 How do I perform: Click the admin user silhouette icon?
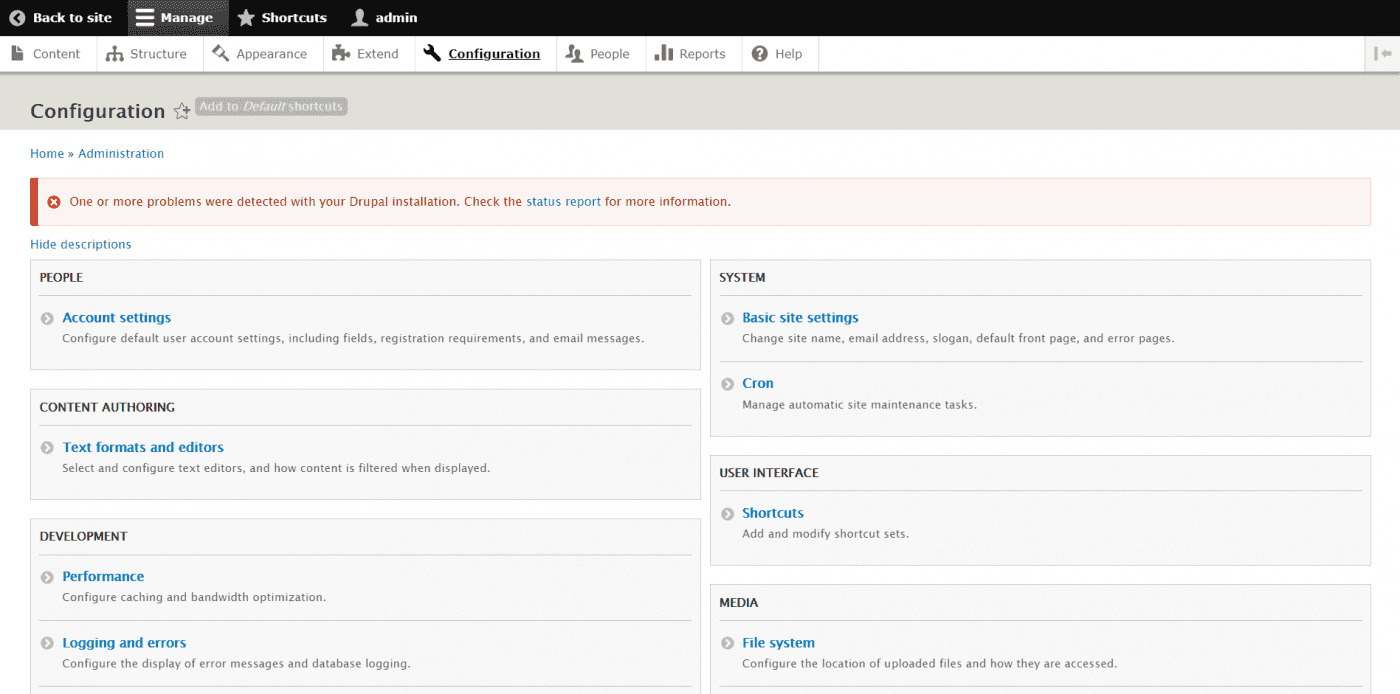click(360, 18)
